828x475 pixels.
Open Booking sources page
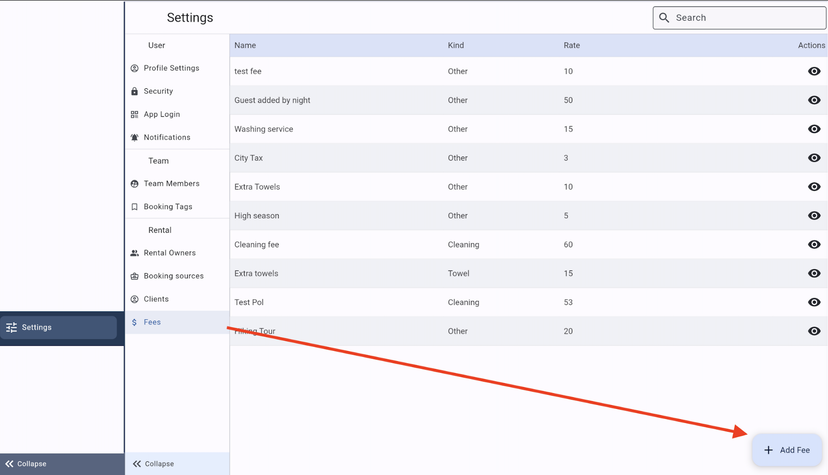177,276
